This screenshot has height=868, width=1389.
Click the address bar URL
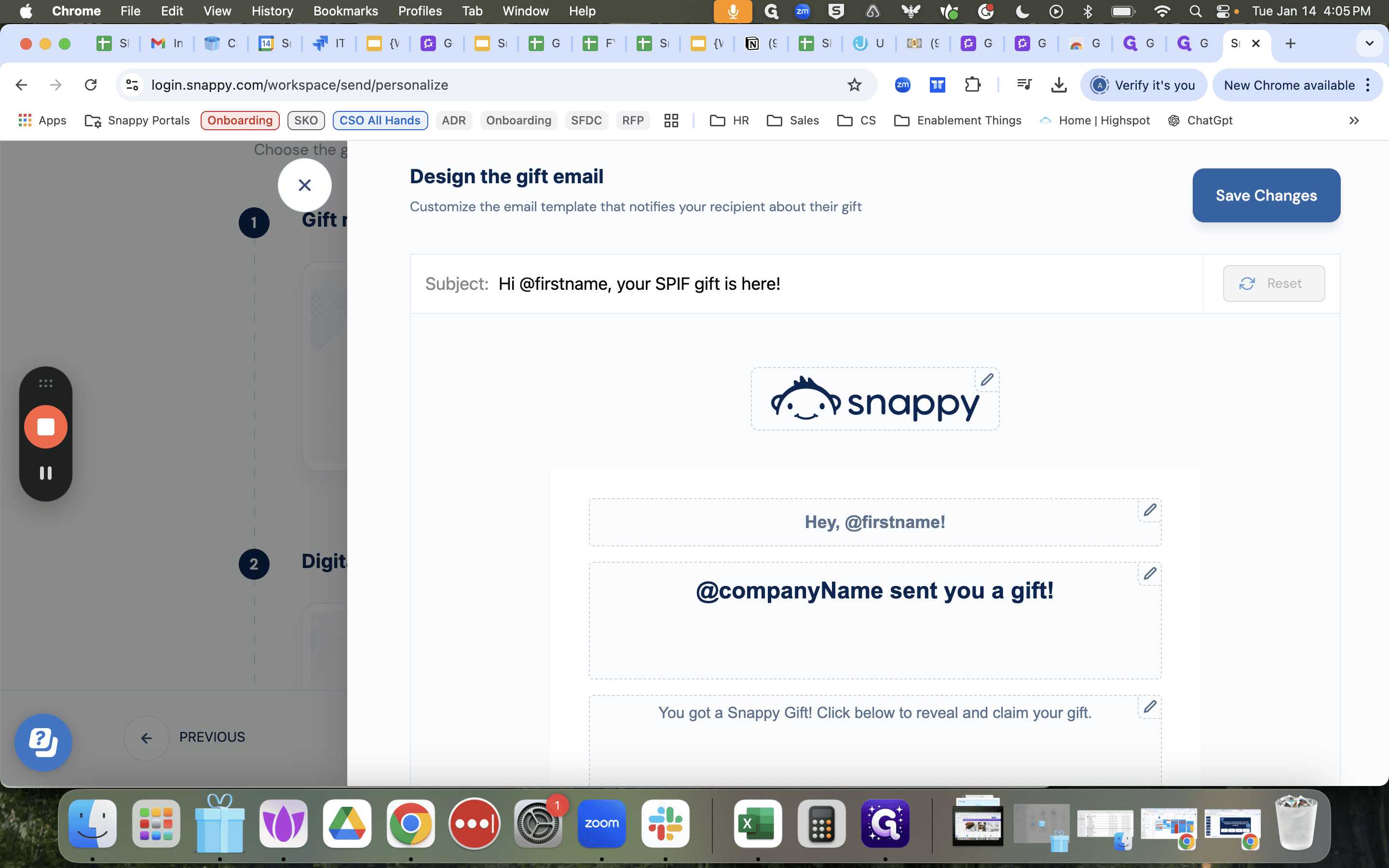click(300, 85)
